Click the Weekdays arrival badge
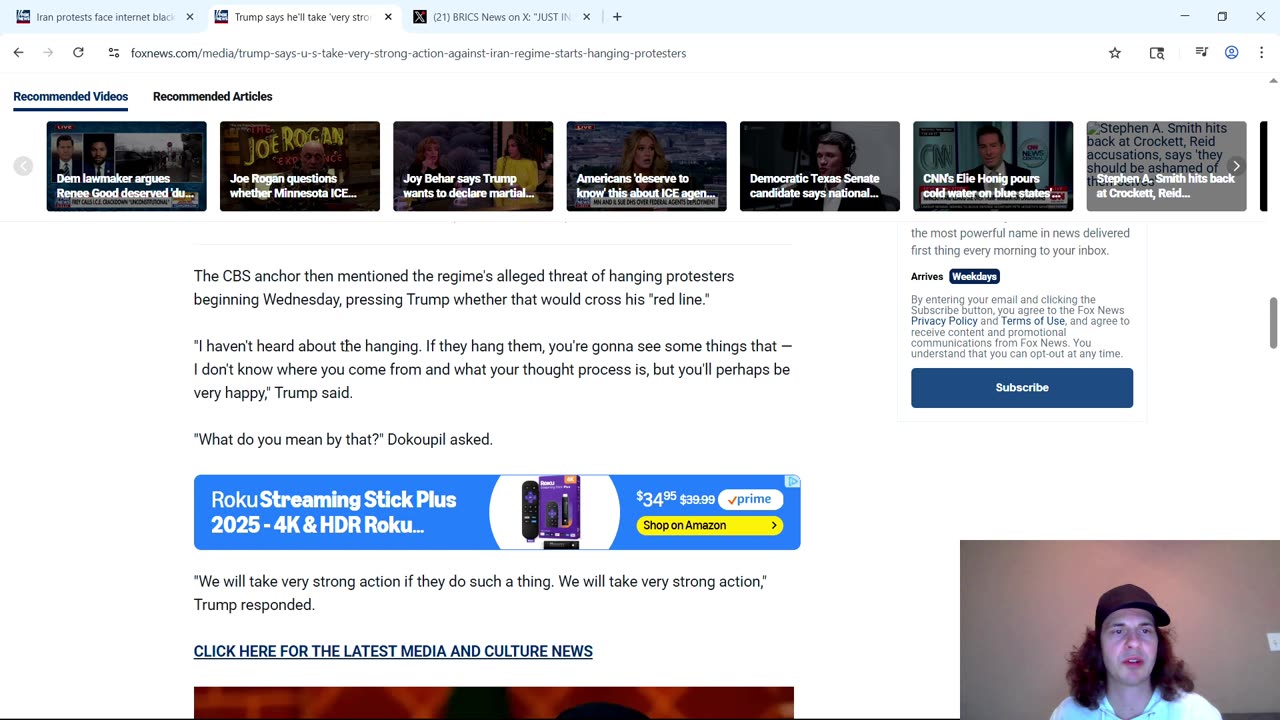The height and width of the screenshot is (720, 1280). (x=974, y=276)
